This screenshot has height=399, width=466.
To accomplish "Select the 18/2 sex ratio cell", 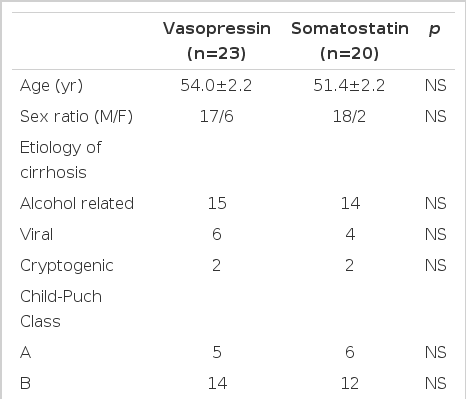I will (x=349, y=116).
